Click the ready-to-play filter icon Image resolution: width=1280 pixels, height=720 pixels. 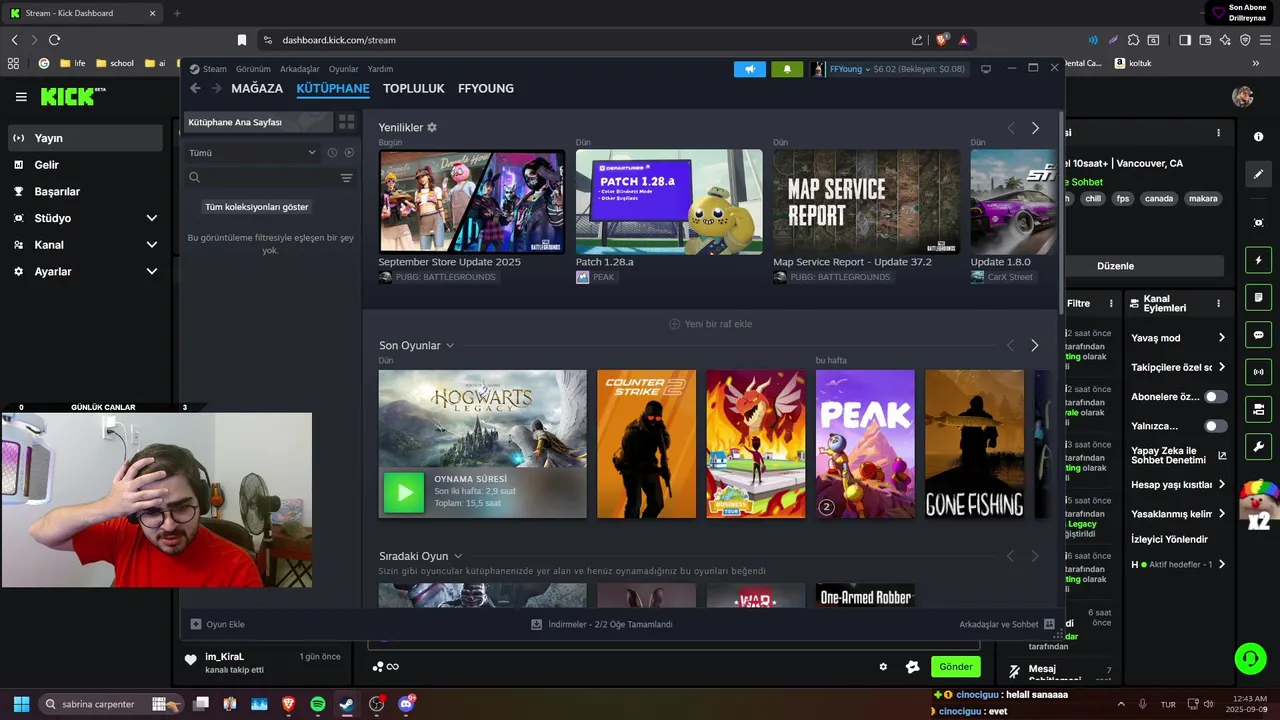349,153
